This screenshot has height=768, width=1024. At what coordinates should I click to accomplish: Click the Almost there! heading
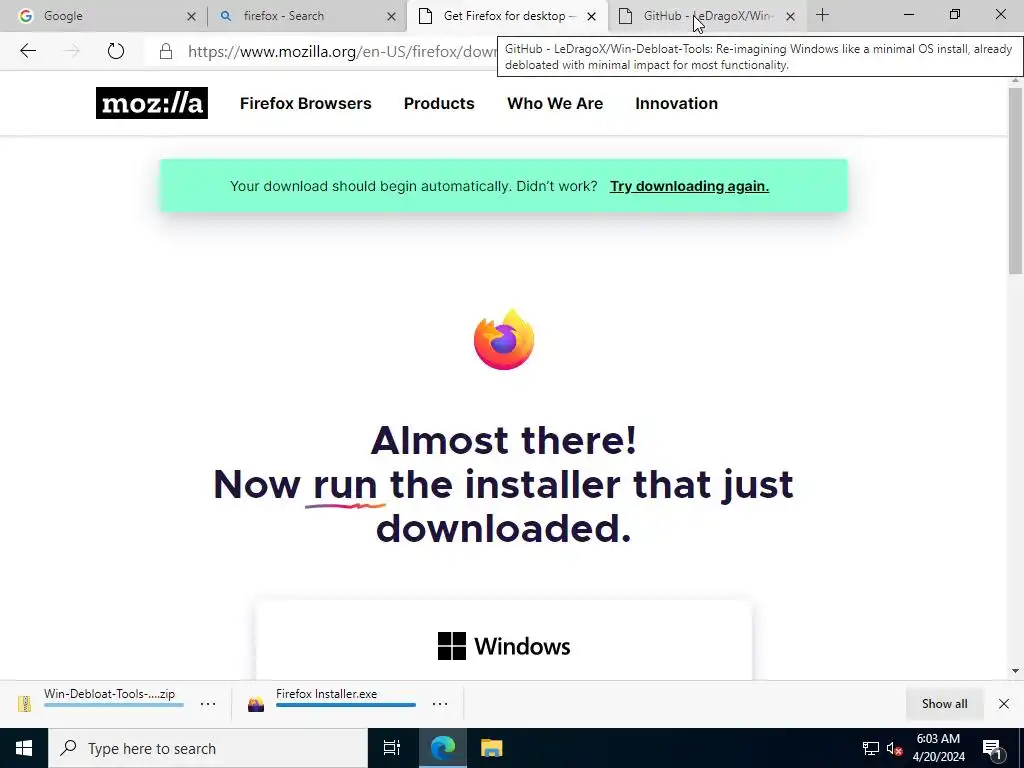tap(504, 440)
